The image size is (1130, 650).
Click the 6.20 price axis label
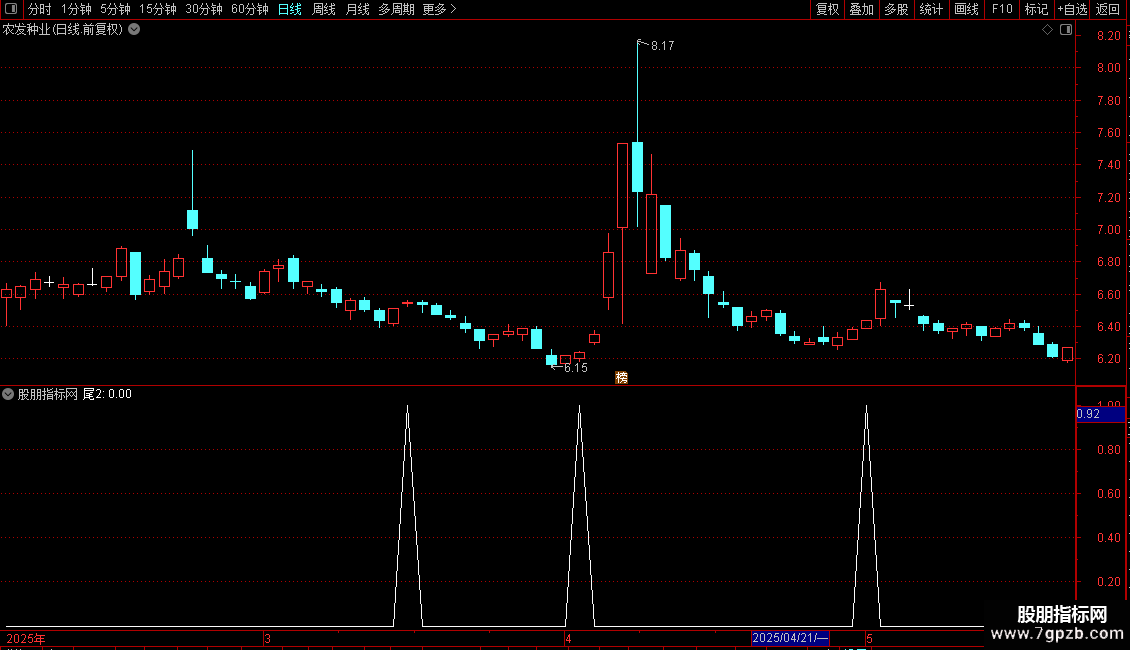[x=1108, y=359]
